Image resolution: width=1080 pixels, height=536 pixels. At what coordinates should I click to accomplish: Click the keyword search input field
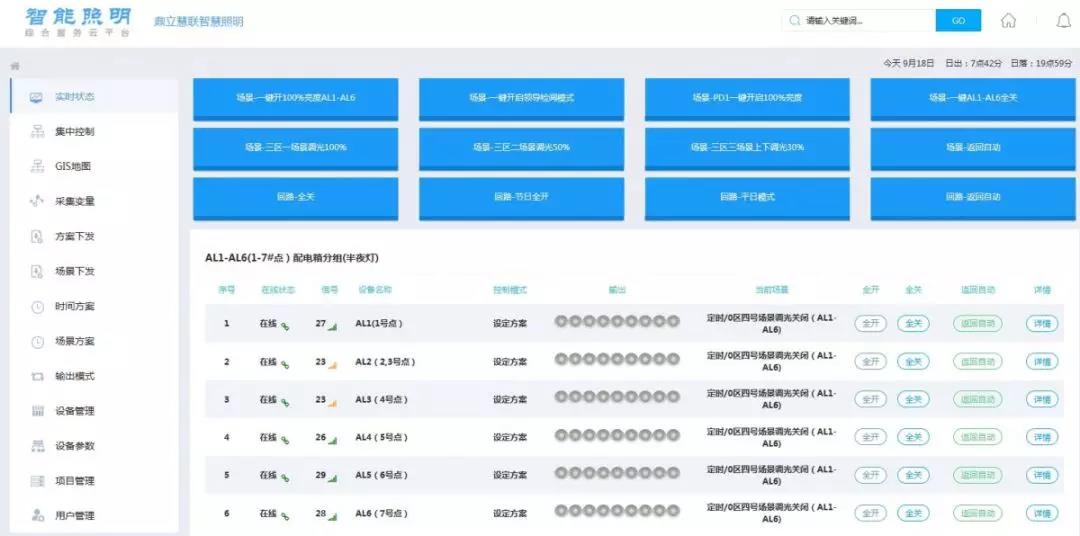click(x=865, y=21)
